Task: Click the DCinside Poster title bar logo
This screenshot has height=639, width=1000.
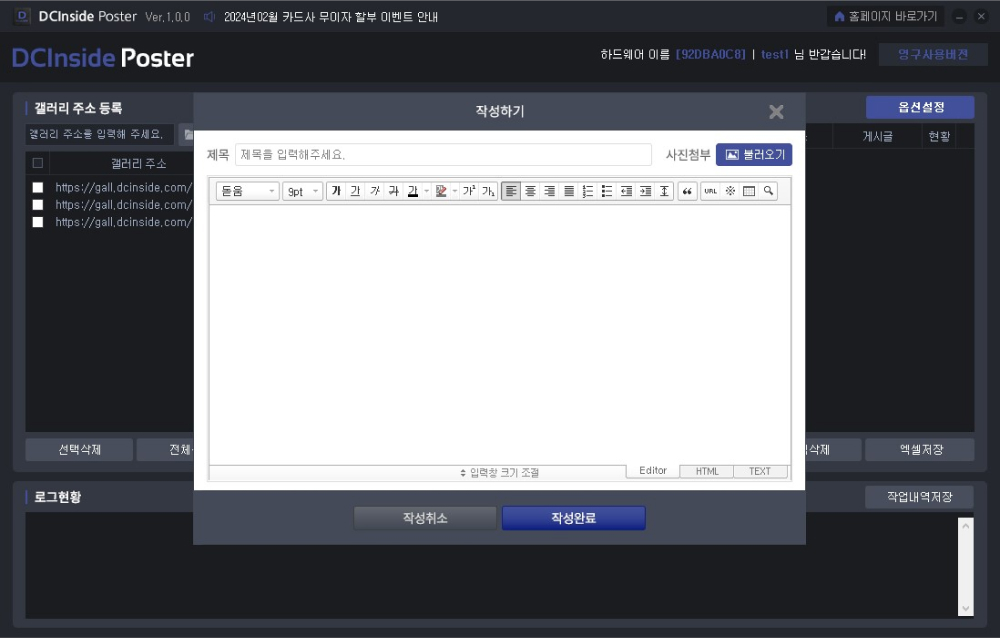Action: pyautogui.click(x=22, y=17)
